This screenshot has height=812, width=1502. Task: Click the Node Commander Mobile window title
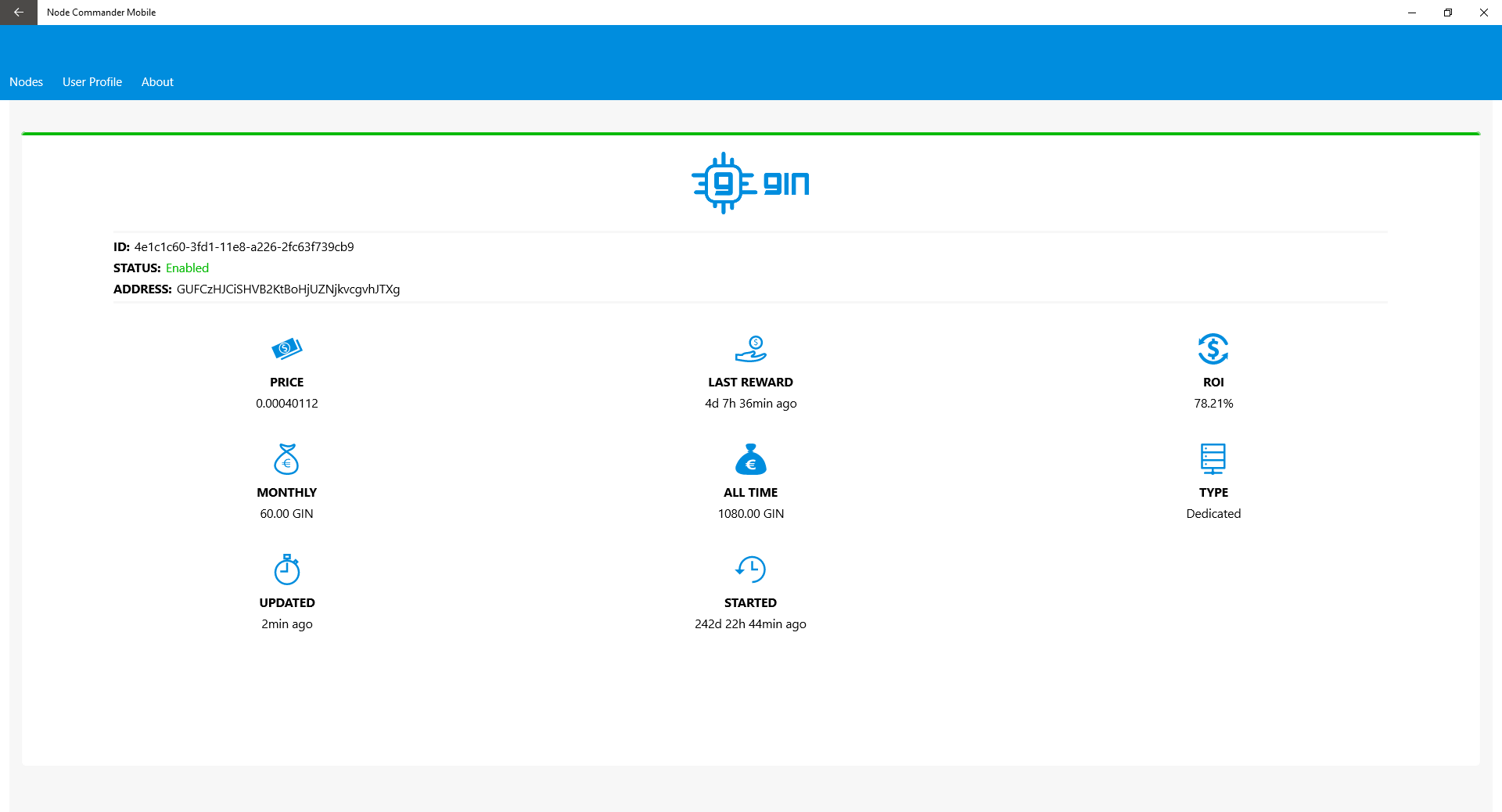click(x=101, y=13)
